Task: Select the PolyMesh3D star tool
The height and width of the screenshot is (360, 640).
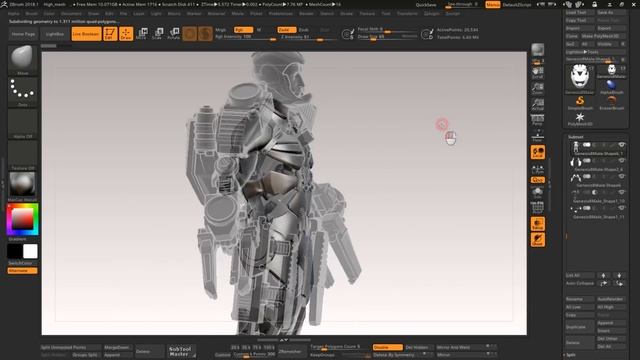Action: click(x=580, y=119)
